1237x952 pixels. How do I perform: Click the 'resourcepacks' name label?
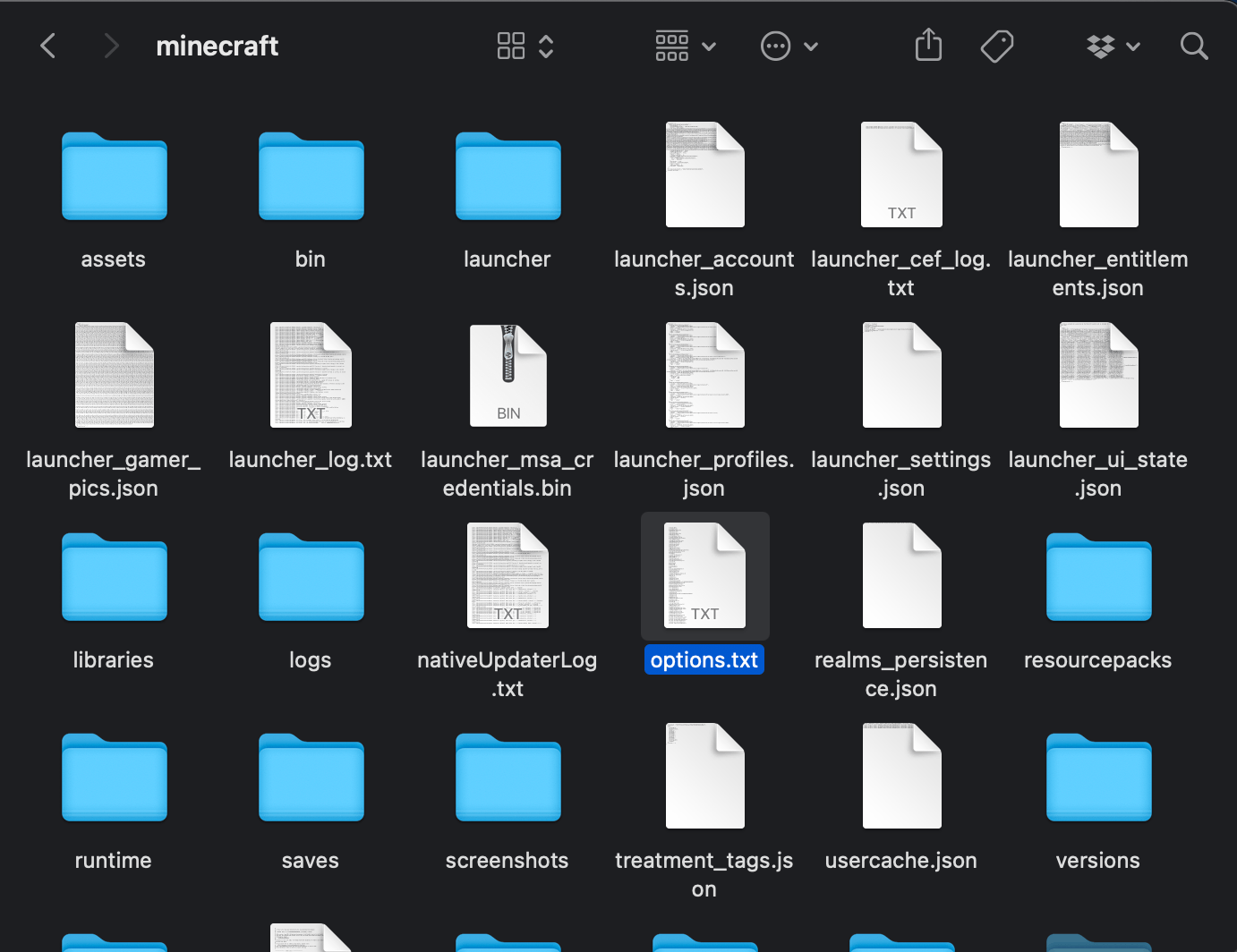coord(1098,659)
